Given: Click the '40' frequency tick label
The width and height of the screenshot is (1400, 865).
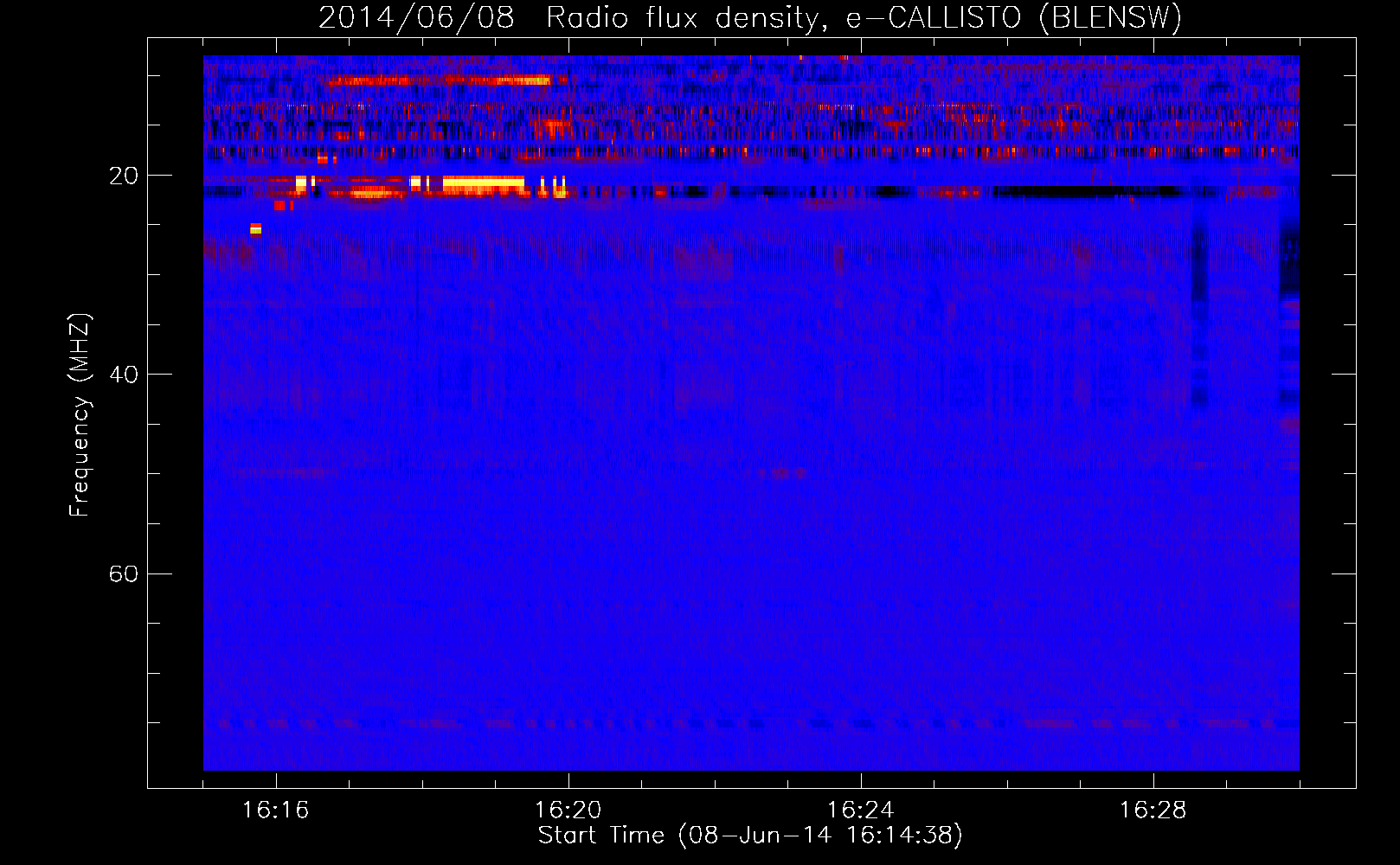Looking at the screenshot, I should [x=124, y=375].
